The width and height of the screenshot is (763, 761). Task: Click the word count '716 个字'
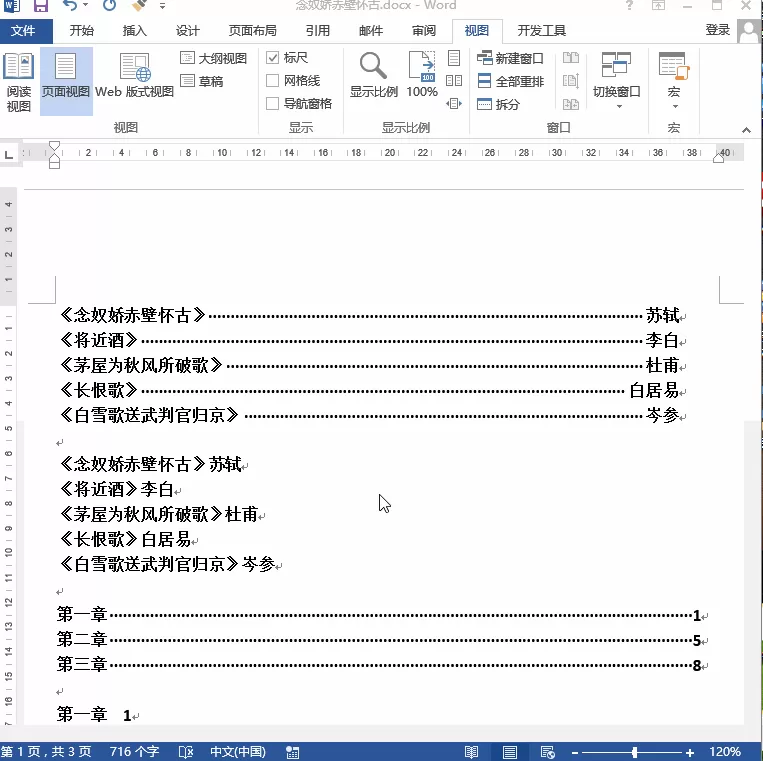134,752
